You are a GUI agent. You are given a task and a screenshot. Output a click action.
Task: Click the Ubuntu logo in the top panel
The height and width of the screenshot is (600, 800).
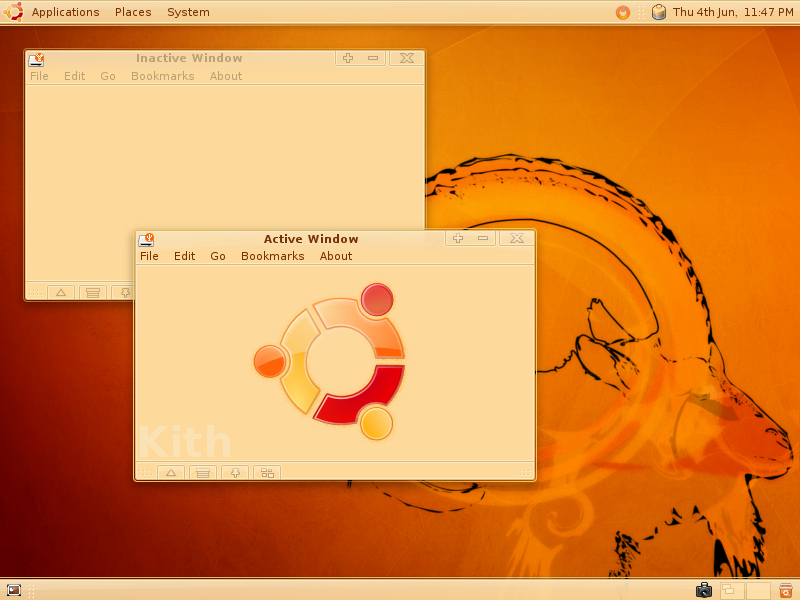[13, 12]
